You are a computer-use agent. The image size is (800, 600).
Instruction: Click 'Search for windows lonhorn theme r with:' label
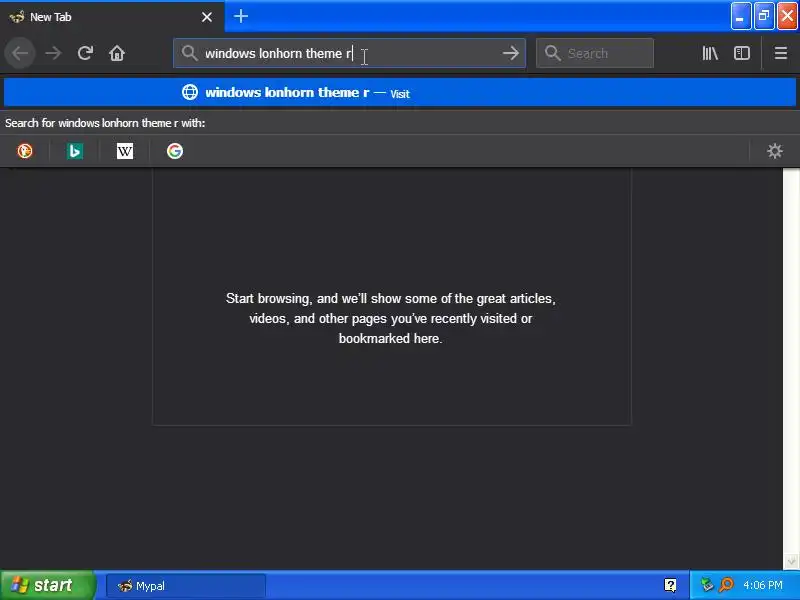[x=105, y=123]
